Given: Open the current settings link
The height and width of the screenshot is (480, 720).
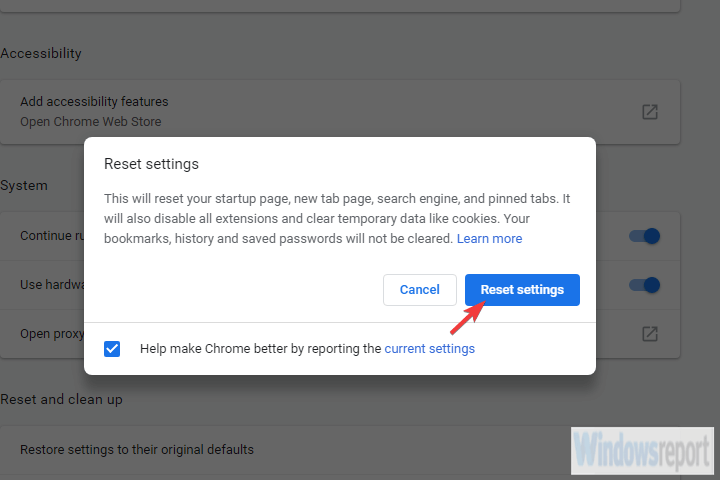Looking at the screenshot, I should coord(429,349).
